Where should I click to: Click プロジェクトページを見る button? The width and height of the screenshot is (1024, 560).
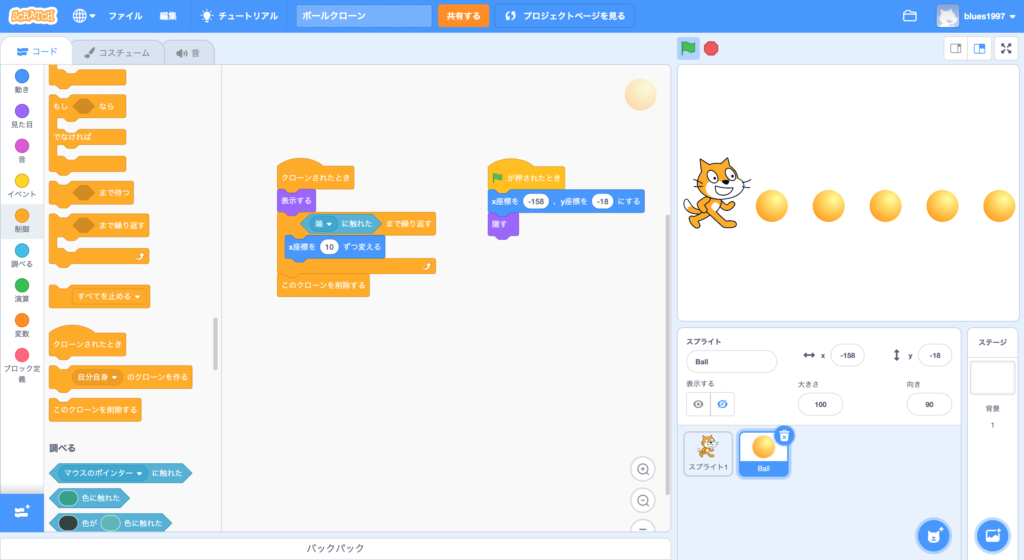click(566, 16)
